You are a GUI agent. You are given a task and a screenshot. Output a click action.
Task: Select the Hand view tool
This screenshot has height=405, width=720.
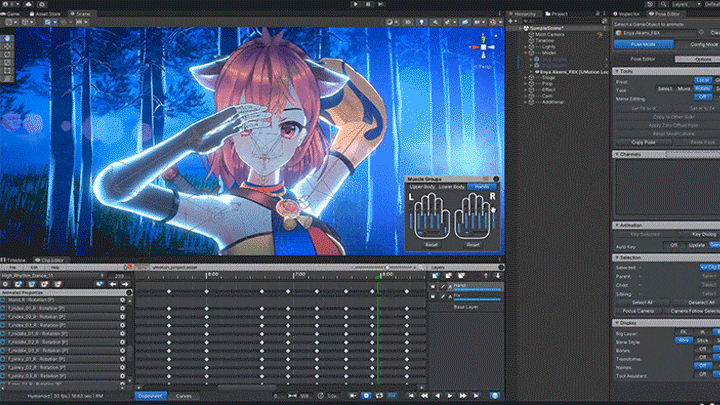(7, 38)
